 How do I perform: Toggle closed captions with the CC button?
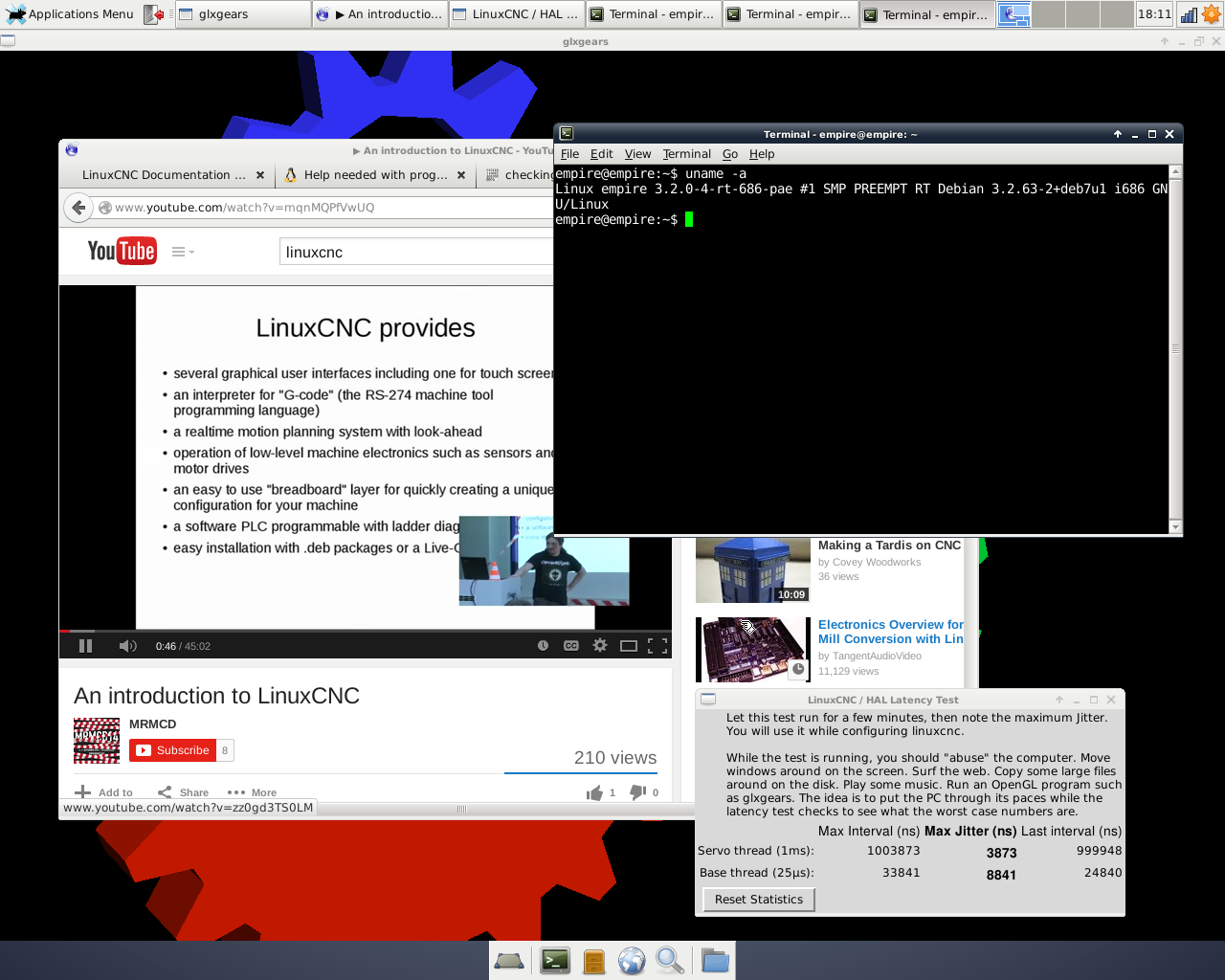pyautogui.click(x=571, y=646)
